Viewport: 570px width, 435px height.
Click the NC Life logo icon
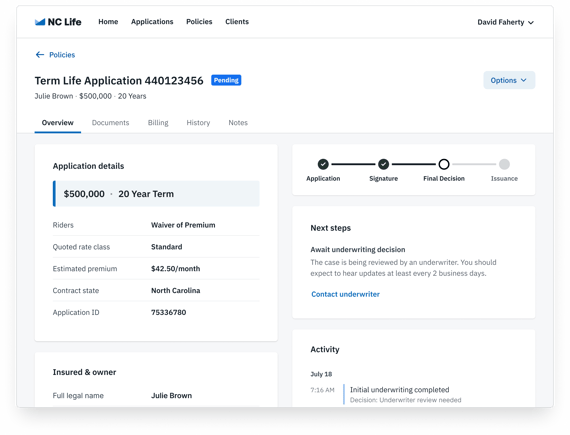(40, 22)
